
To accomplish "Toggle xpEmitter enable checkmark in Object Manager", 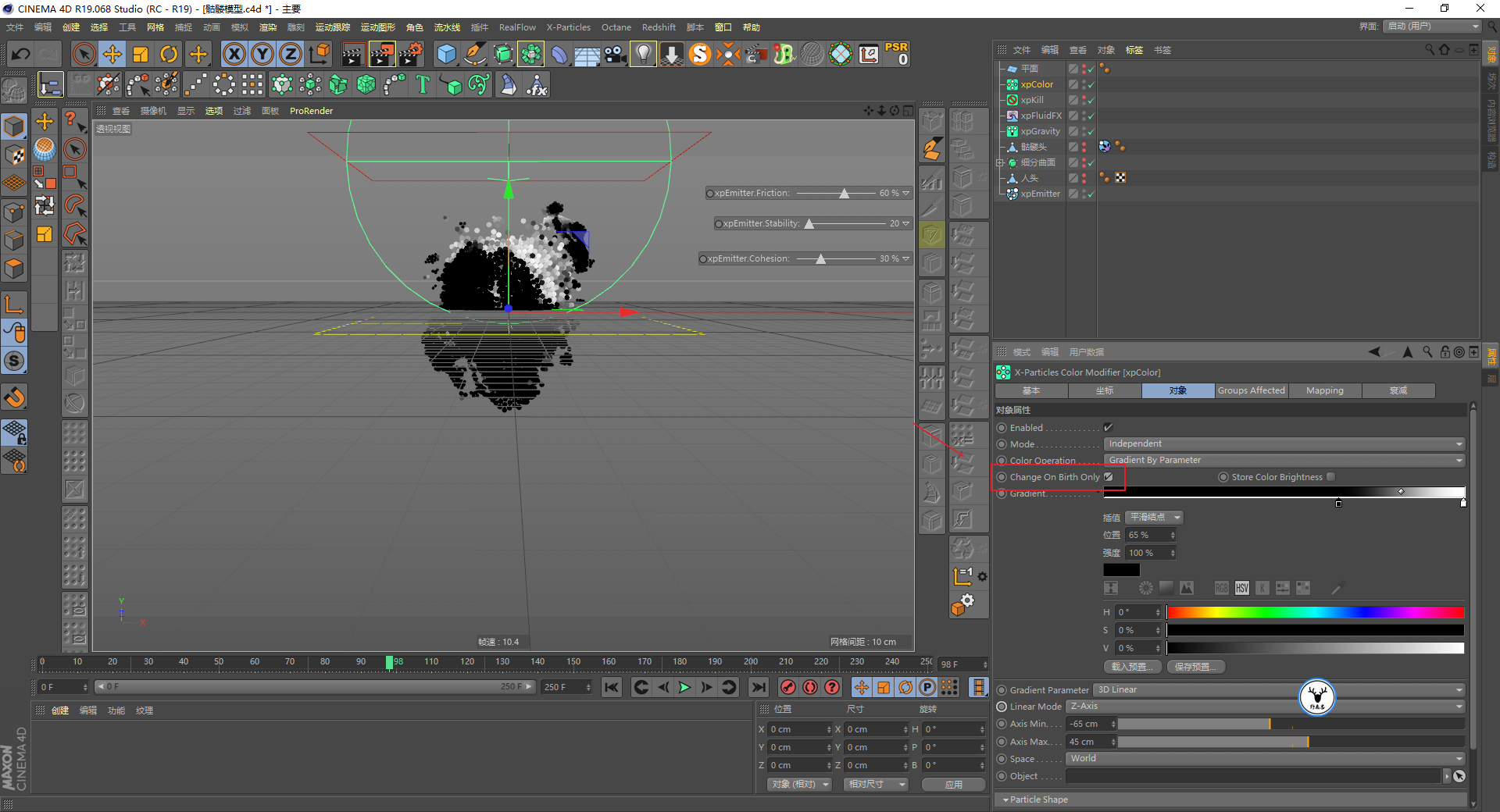I will pos(1091,194).
